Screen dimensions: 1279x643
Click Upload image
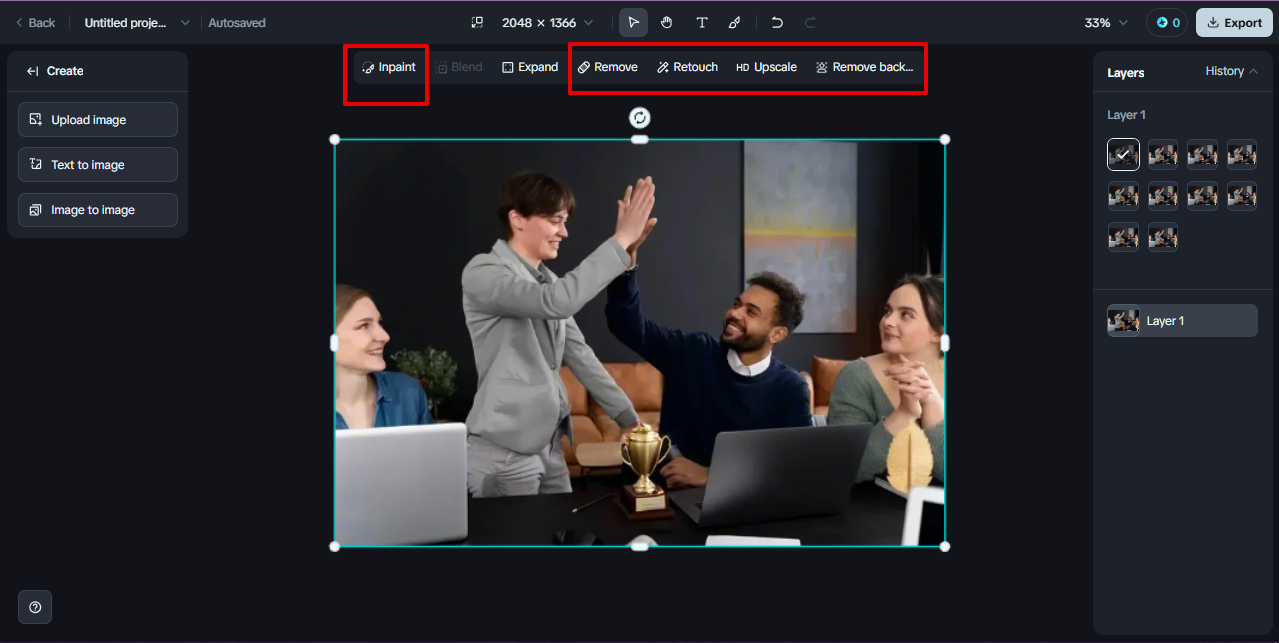tap(98, 120)
